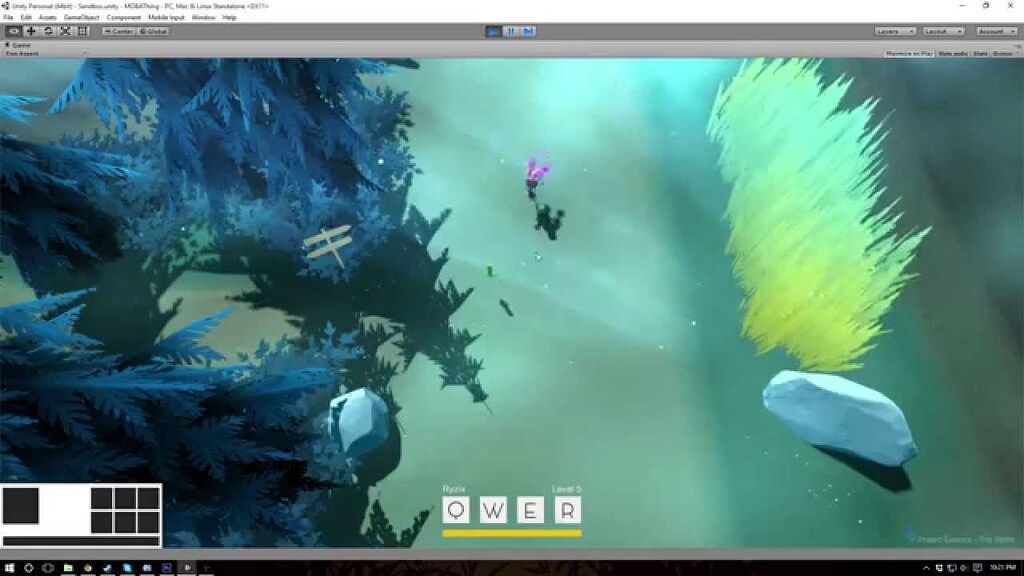Image resolution: width=1024 pixels, height=576 pixels.
Task: Select the Scale tool
Action: pos(65,31)
